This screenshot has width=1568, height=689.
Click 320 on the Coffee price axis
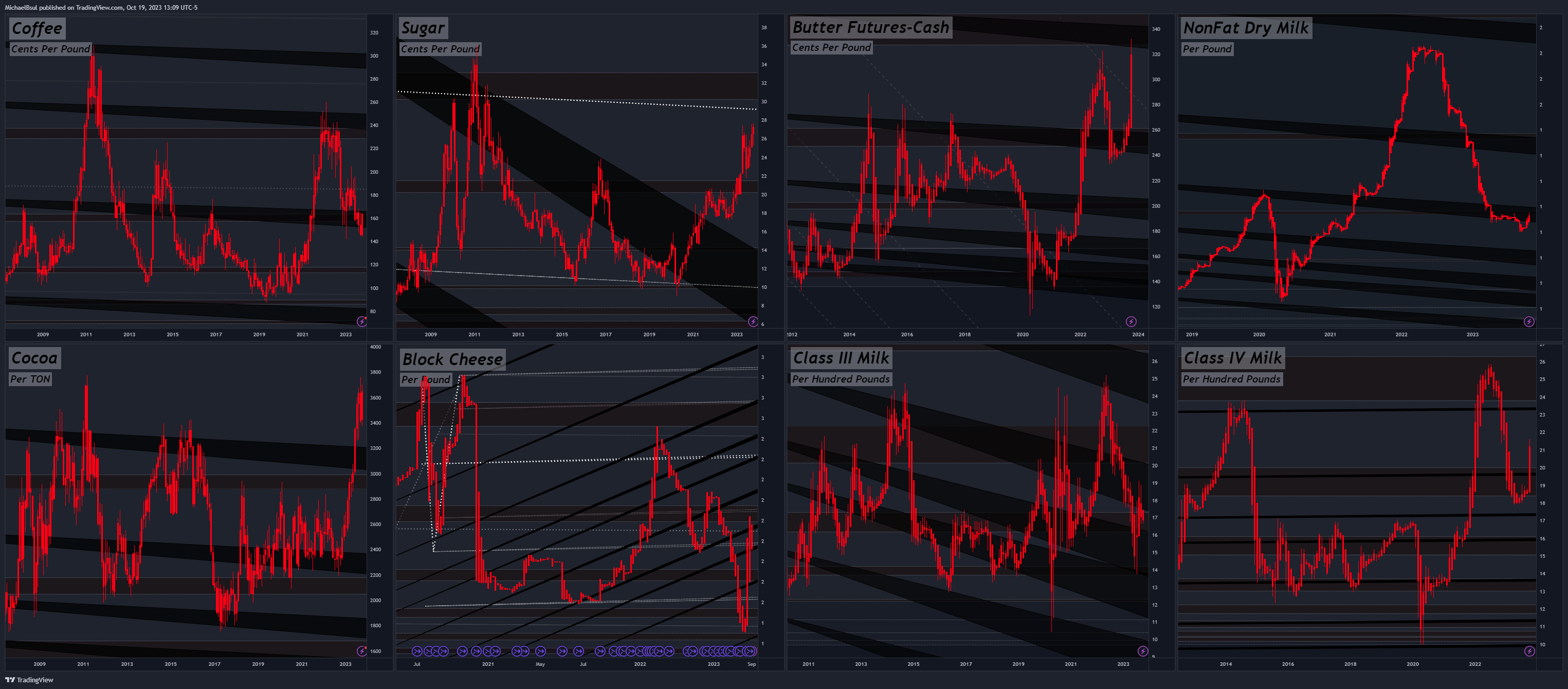coord(374,33)
